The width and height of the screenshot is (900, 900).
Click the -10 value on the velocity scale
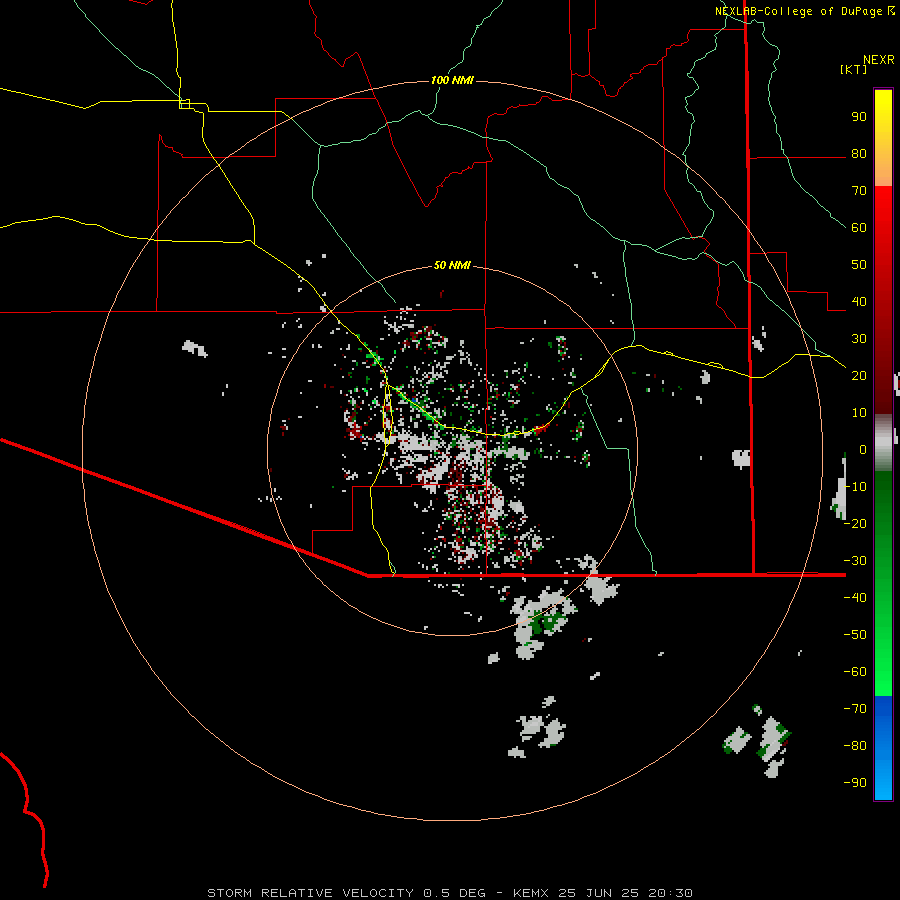pos(855,487)
